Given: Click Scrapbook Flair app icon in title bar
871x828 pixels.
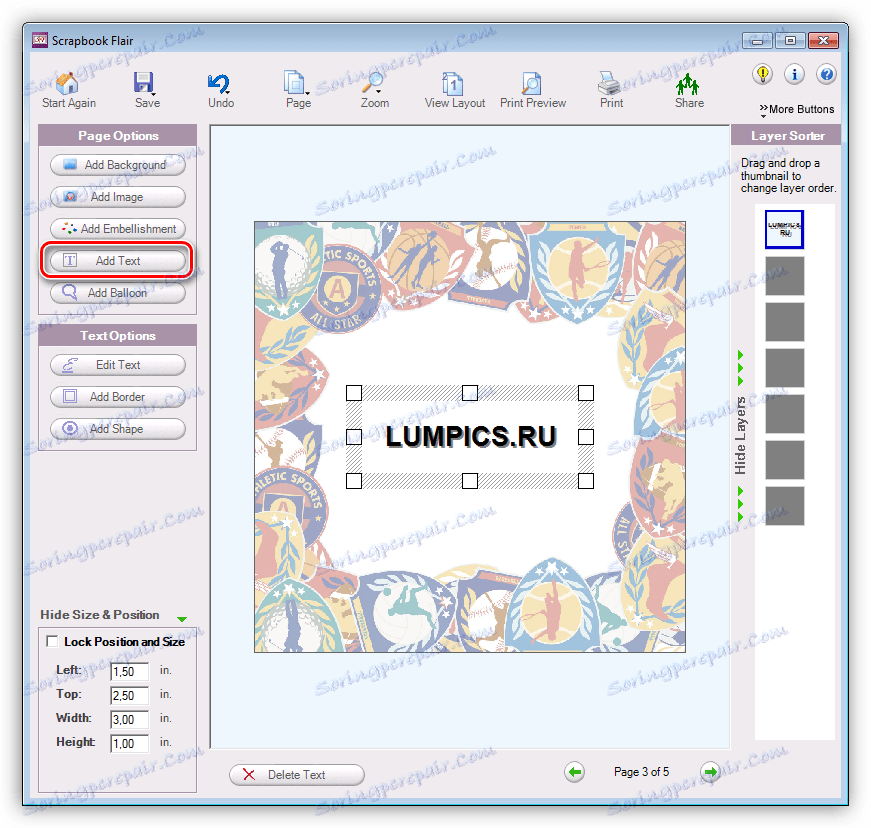Looking at the screenshot, I should click(40, 40).
